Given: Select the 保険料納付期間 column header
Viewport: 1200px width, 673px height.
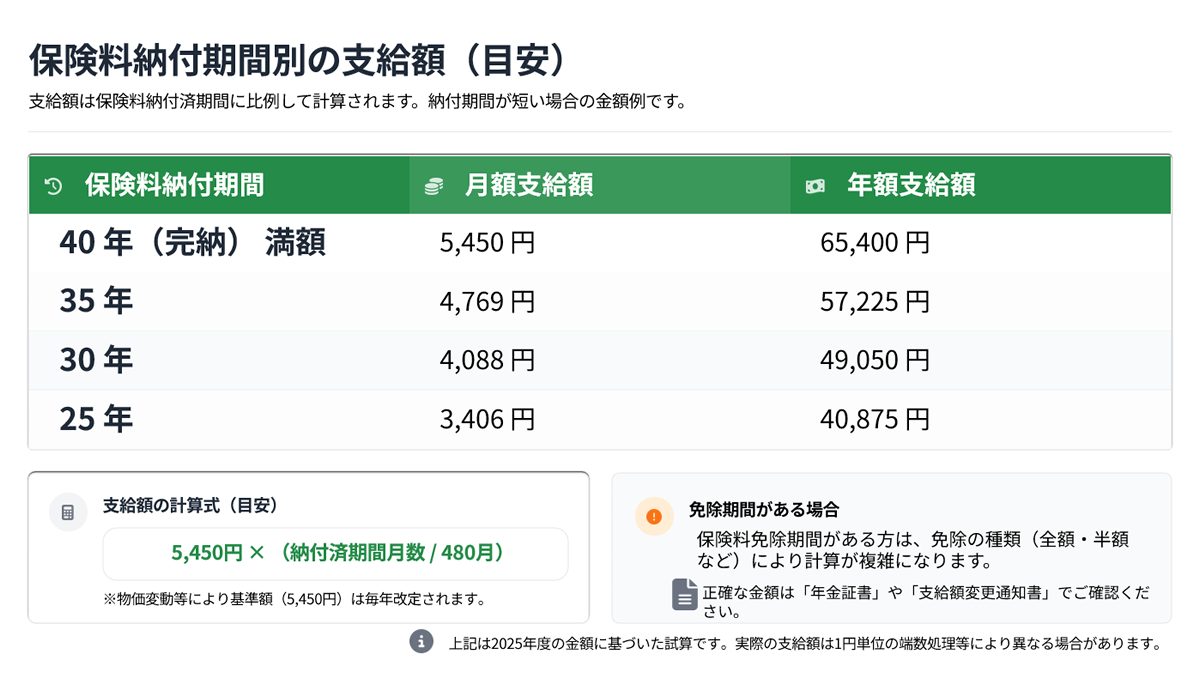Looking at the screenshot, I should click(174, 185).
